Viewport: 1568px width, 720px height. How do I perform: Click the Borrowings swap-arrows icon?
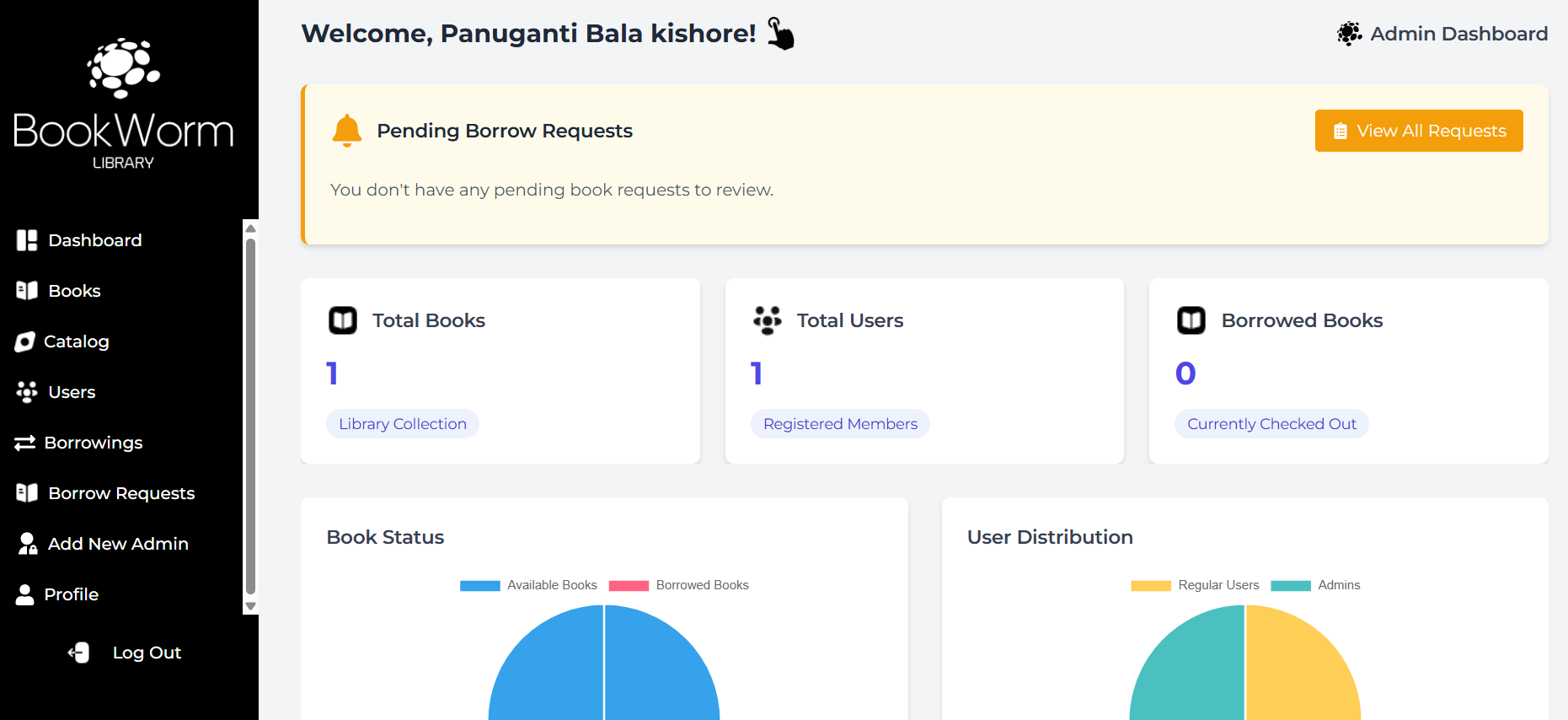pos(25,443)
